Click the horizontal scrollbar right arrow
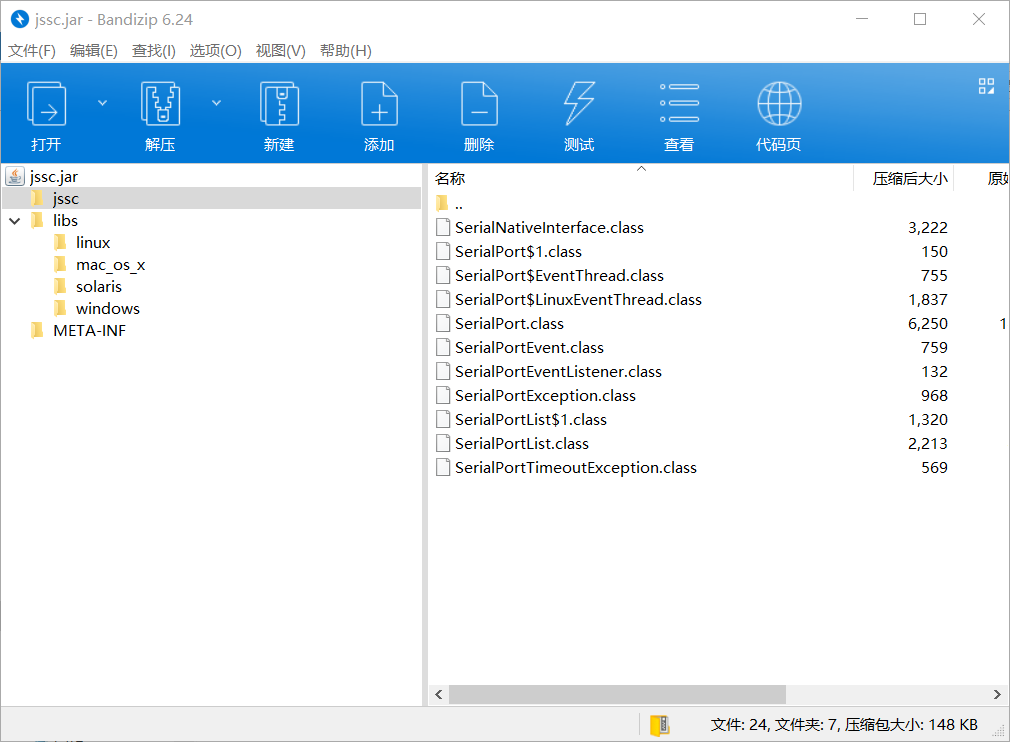Screen dimensions: 1010x742 996,694
